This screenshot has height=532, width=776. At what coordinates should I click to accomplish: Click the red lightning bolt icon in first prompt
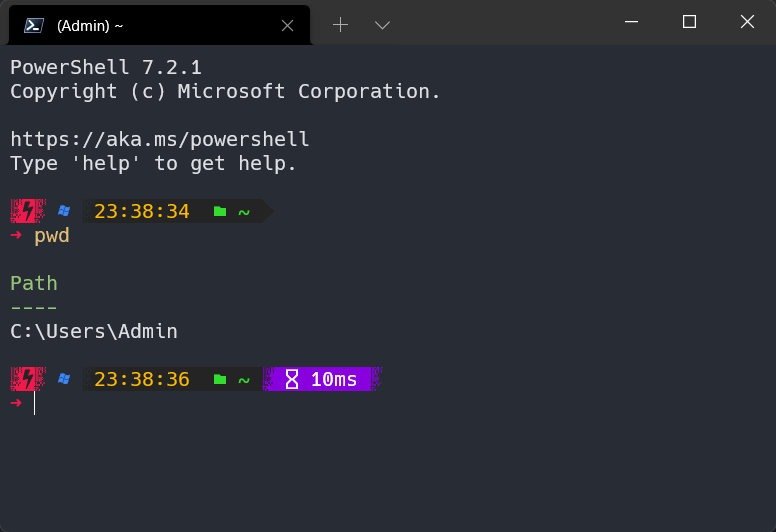click(28, 211)
